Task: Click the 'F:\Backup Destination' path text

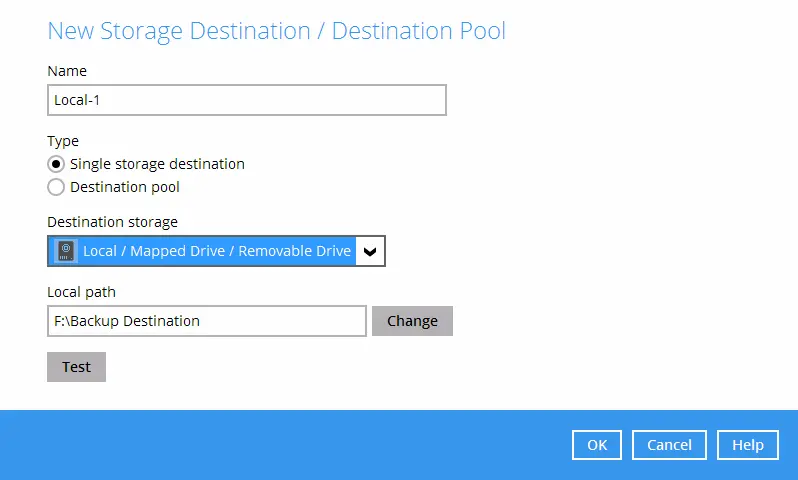Action: [x=127, y=321]
